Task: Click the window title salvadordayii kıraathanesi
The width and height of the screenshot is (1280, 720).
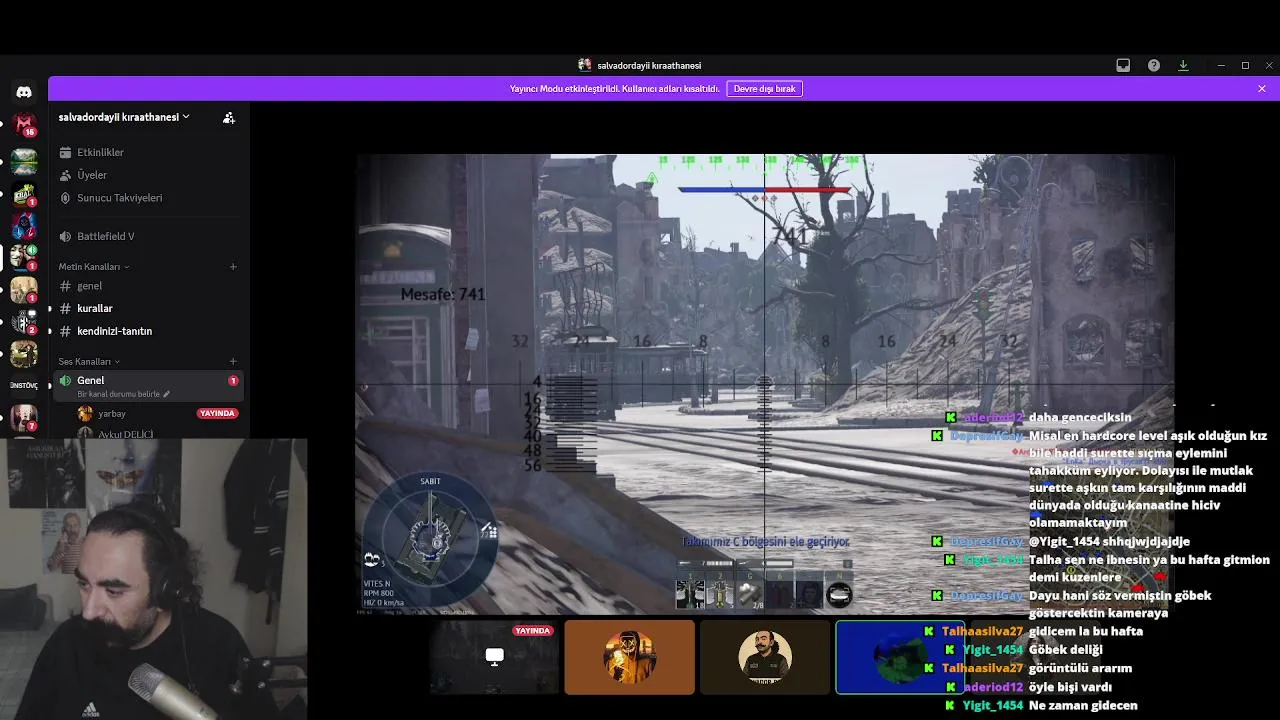Action: click(649, 65)
